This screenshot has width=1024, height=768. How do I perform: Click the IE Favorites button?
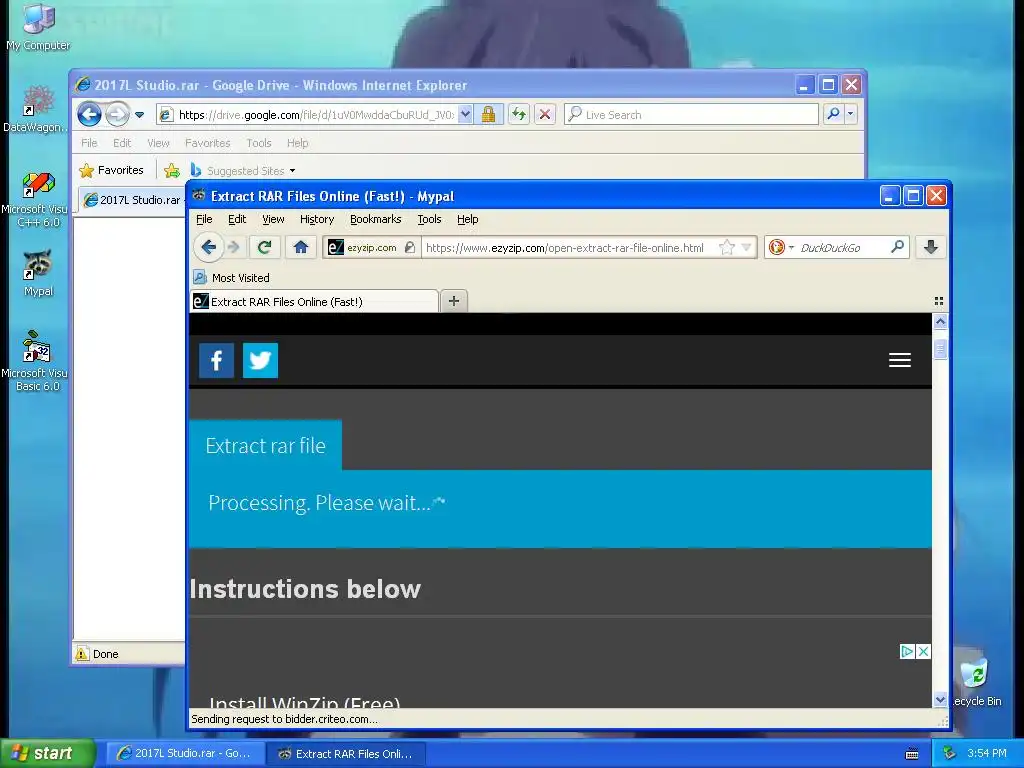click(x=111, y=170)
